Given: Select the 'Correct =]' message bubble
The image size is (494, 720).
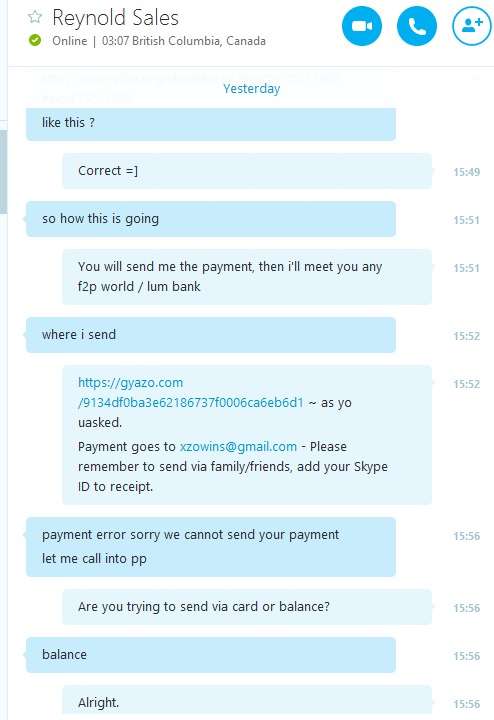Looking at the screenshot, I should (247, 171).
